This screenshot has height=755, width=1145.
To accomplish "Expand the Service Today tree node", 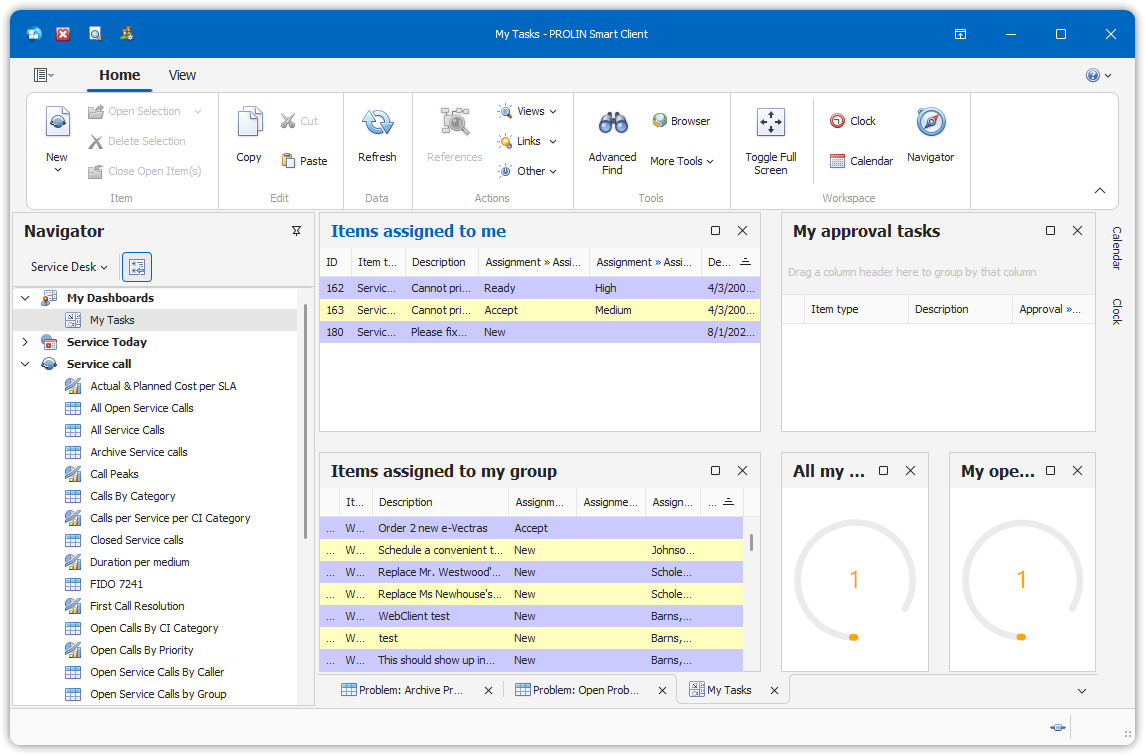I will (25, 342).
